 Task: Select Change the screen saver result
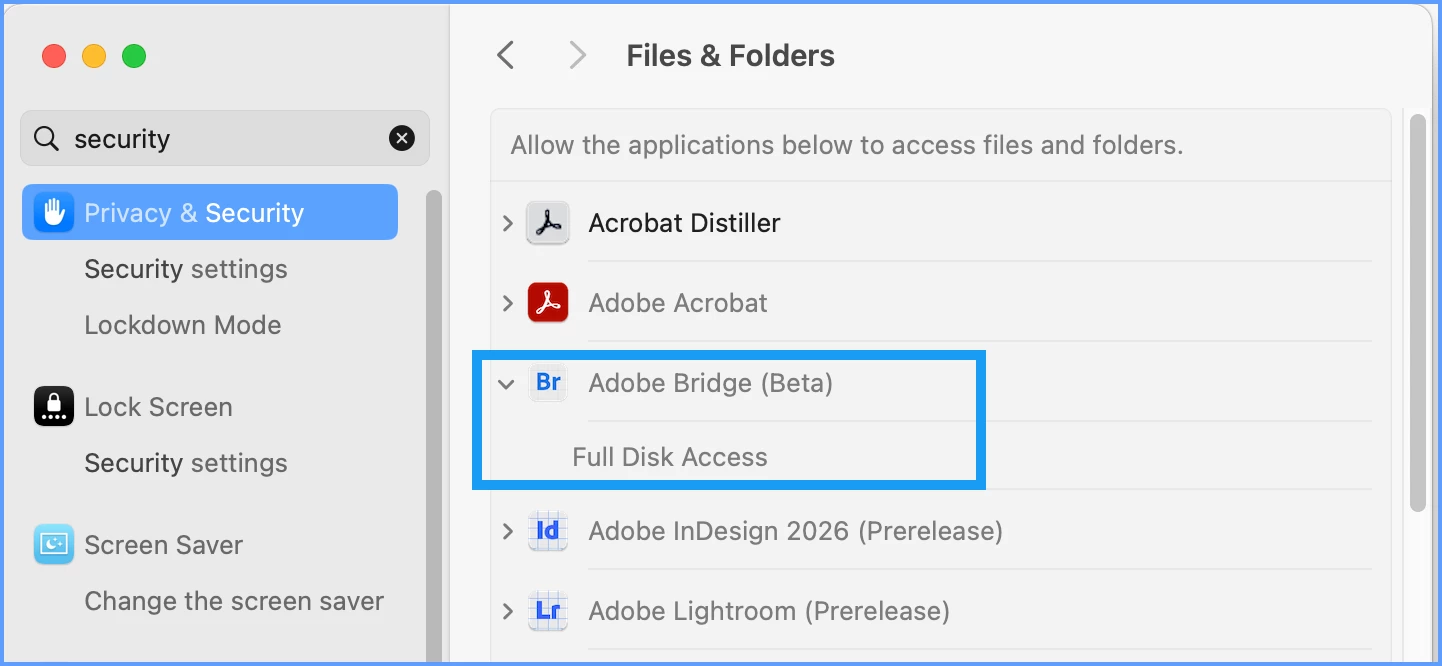[234, 601]
